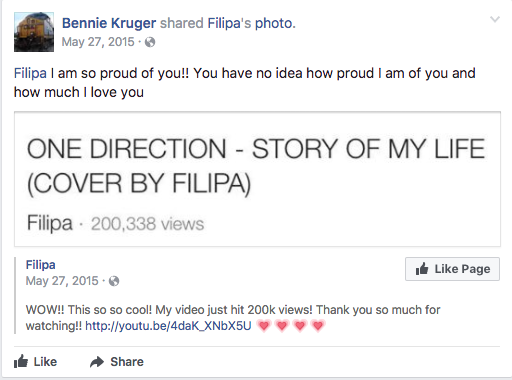Click Bennie Kruger's profile picture thumbnail
Viewport: 512px width, 380px height.
coord(34,32)
